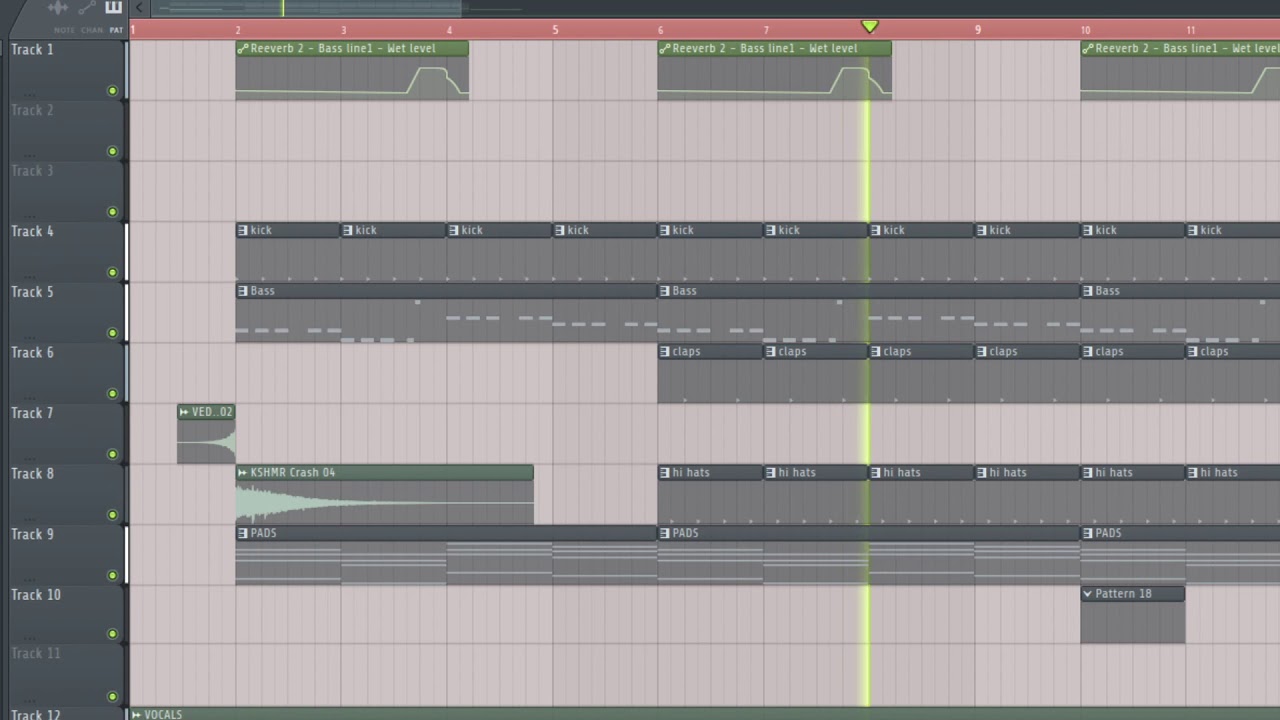Toggle the Track 4 mute light

[x=112, y=273]
